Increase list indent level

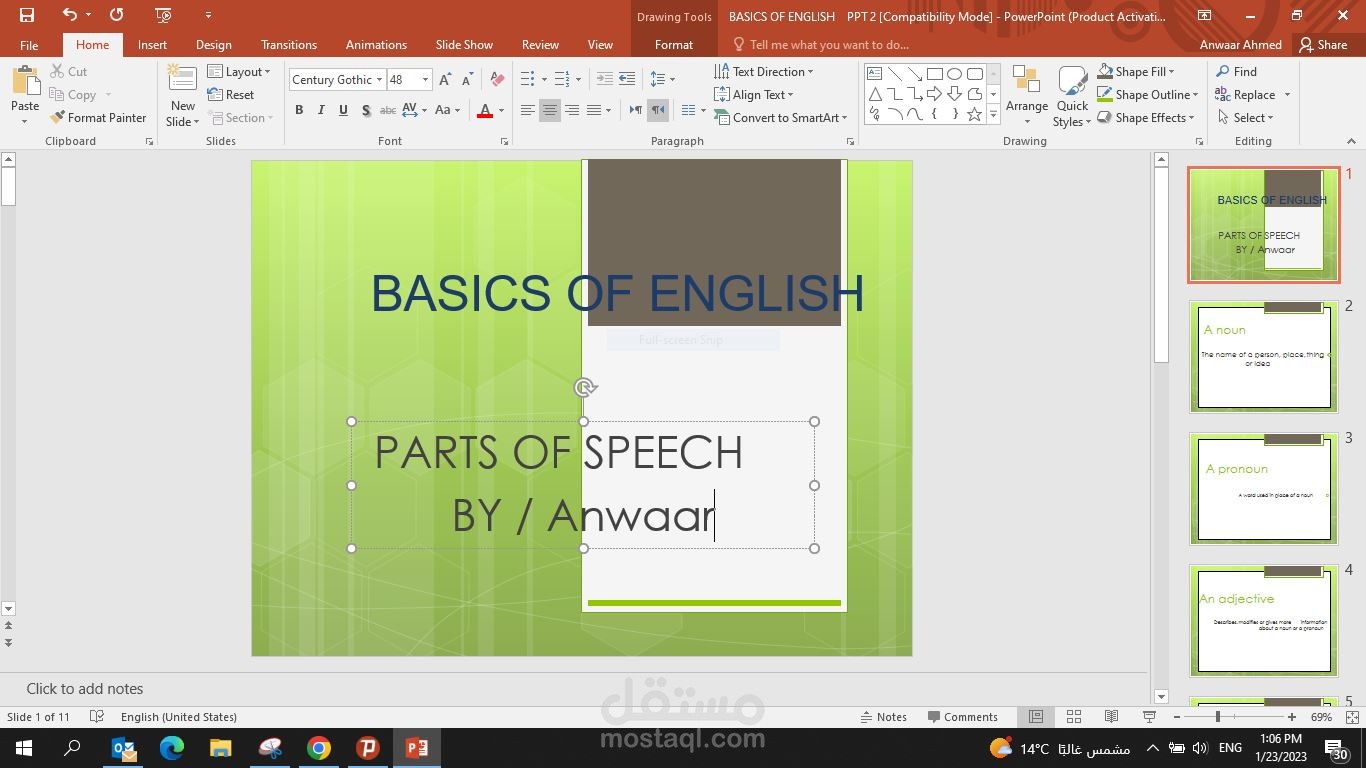(627, 79)
